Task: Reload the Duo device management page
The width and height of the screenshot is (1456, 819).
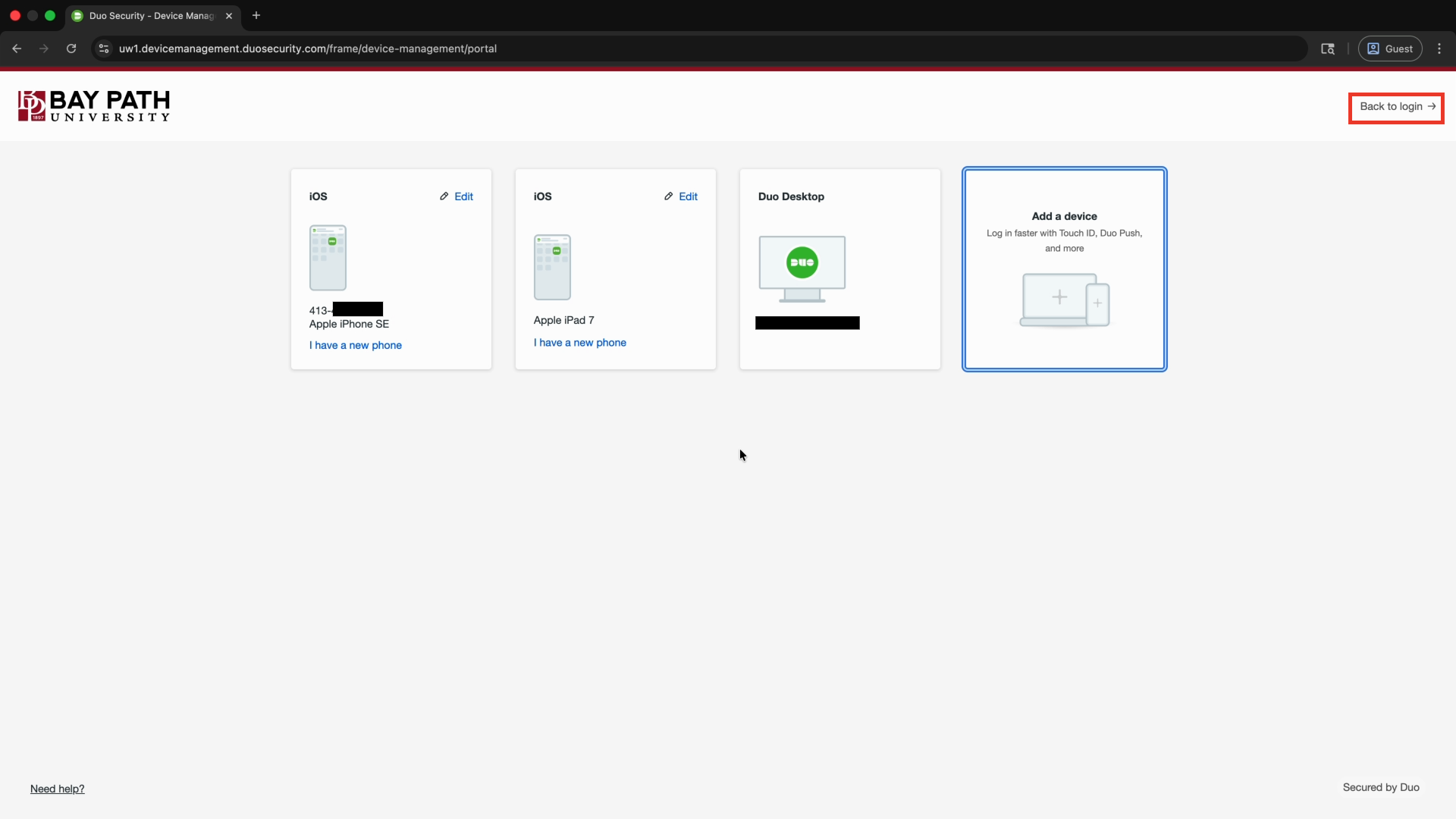Action: (x=71, y=49)
